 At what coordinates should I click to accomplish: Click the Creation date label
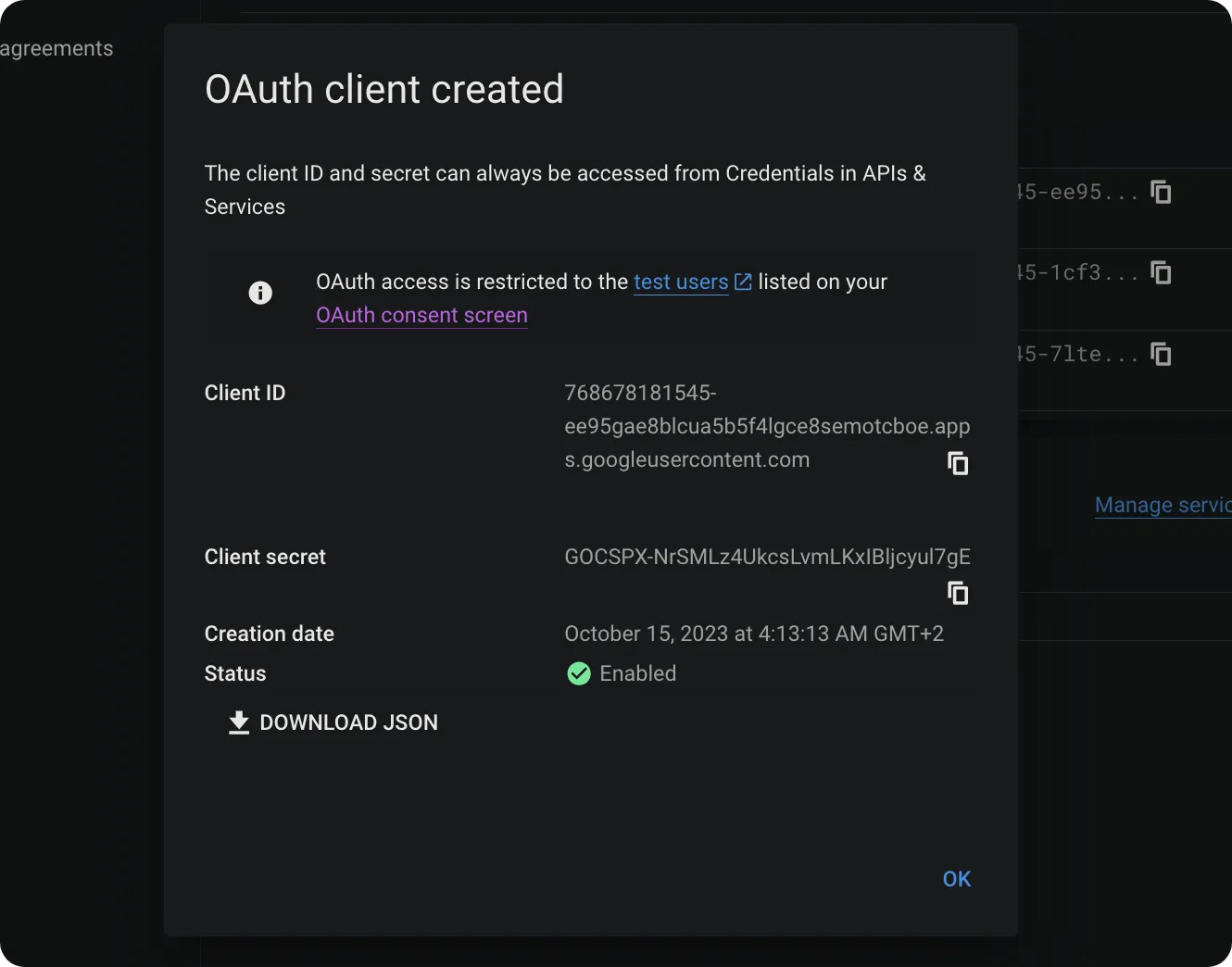pos(270,634)
